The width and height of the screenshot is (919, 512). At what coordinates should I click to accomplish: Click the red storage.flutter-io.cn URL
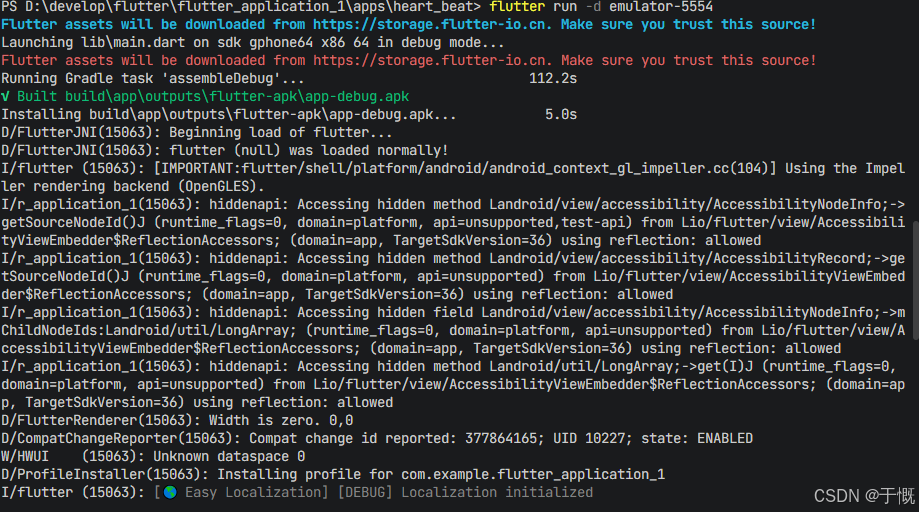point(432,60)
